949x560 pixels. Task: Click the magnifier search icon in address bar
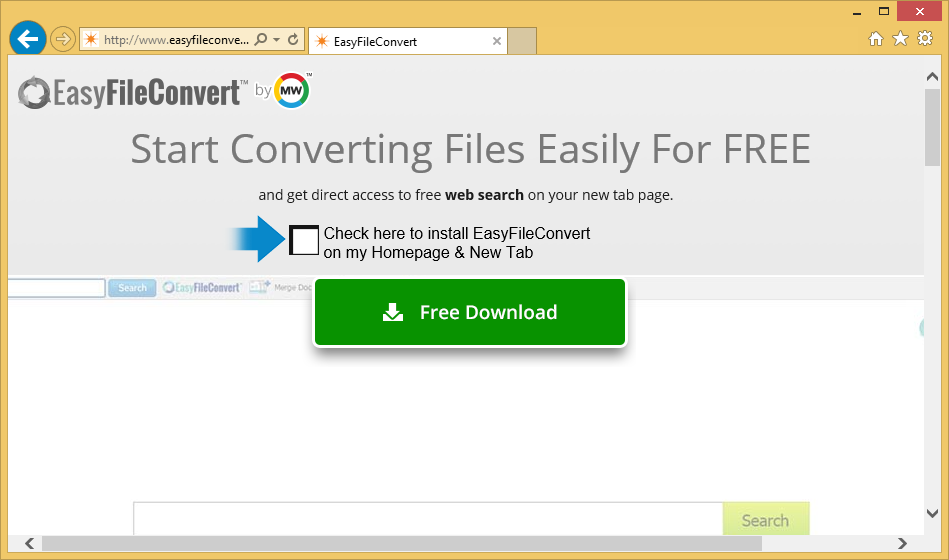pos(261,40)
